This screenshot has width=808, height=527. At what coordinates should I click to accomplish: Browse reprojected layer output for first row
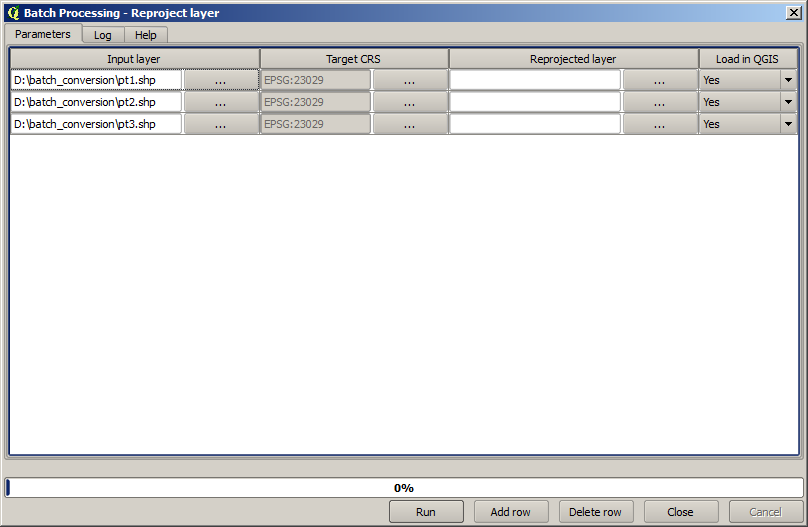[659, 80]
